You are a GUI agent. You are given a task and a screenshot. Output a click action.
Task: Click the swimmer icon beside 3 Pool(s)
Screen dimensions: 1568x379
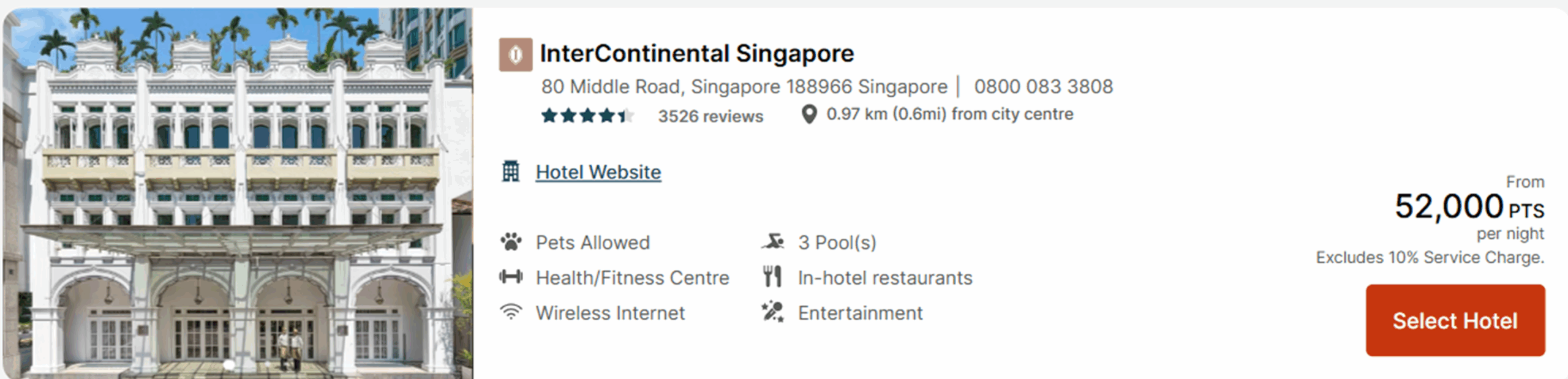click(774, 241)
